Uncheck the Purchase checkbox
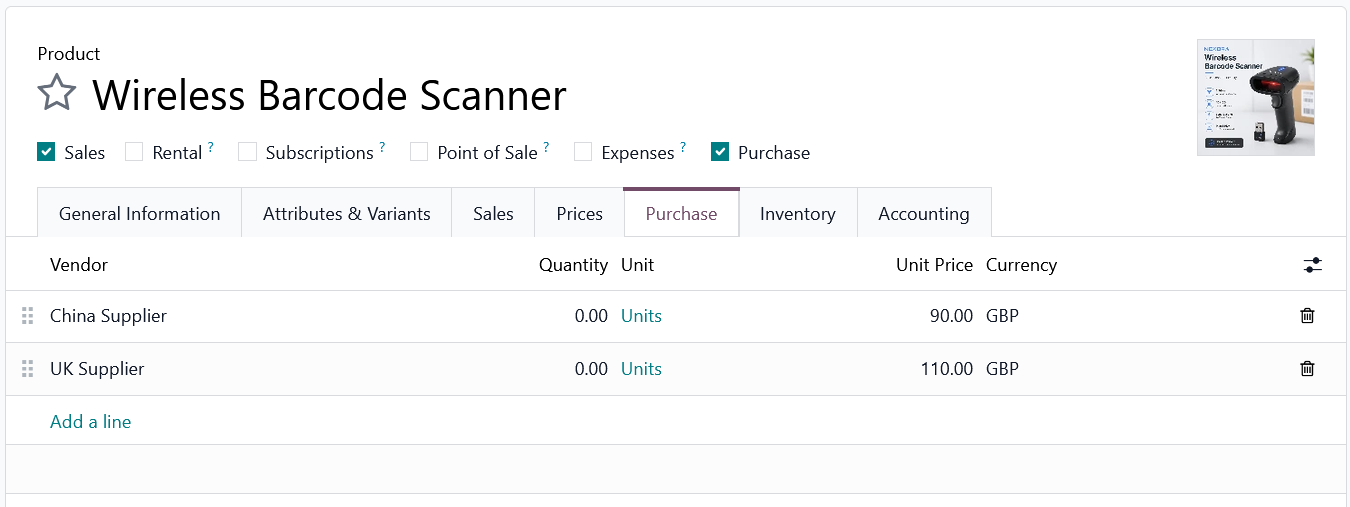The image size is (1350, 507). coord(720,152)
